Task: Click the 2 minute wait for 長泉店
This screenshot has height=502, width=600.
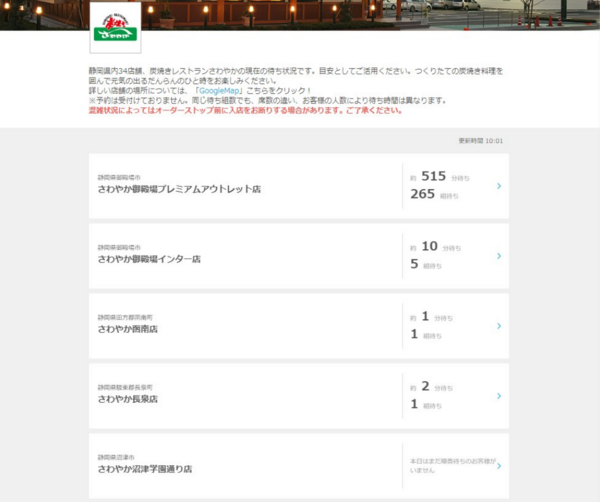Action: pyautogui.click(x=425, y=387)
